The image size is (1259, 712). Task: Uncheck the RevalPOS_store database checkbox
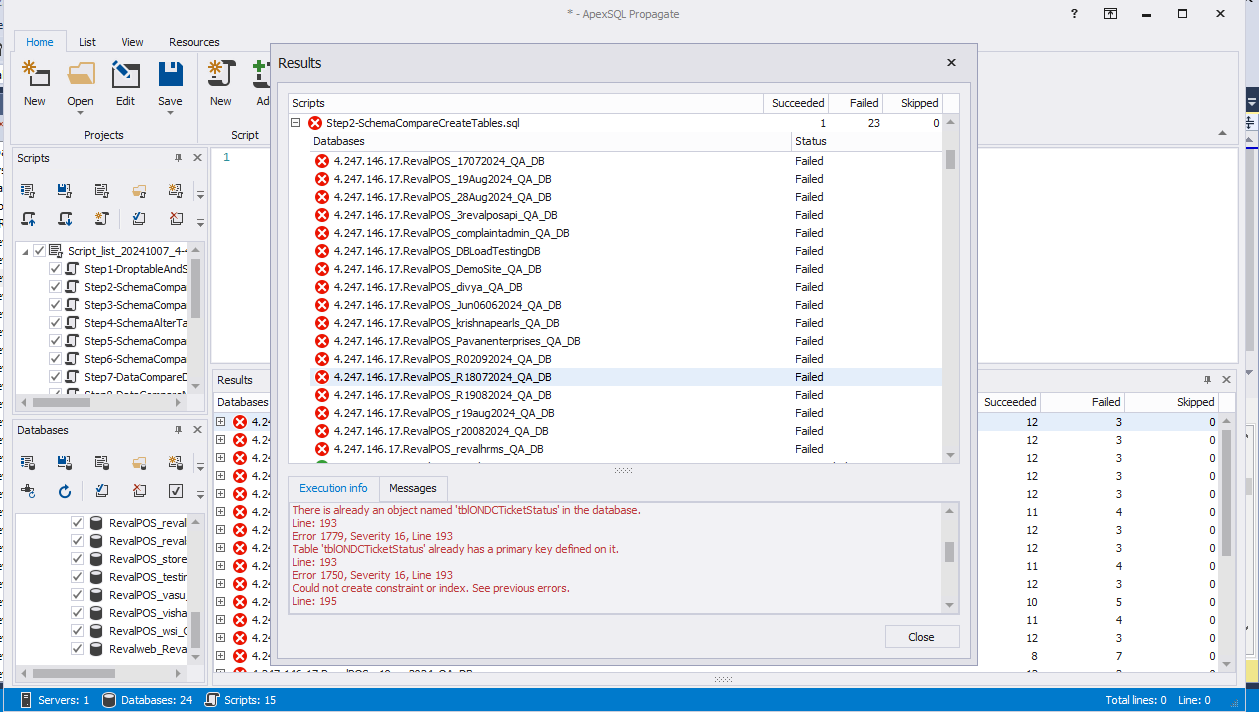coord(77,559)
